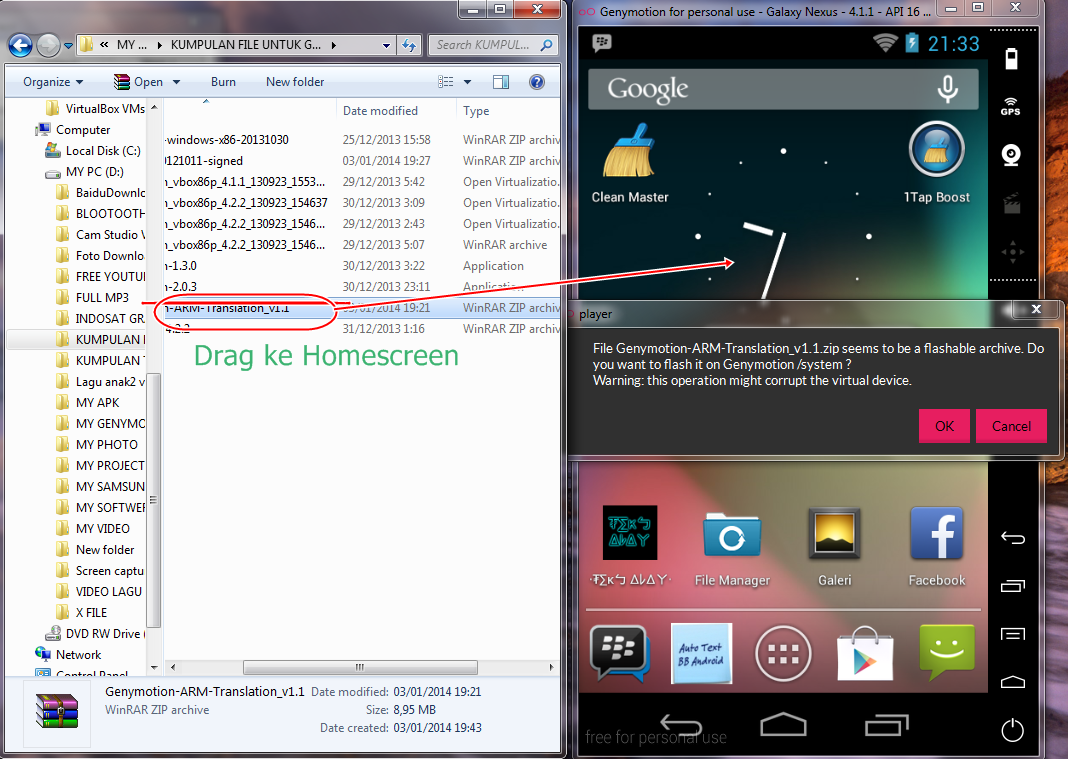
Task: Open the Android app drawer
Action: tap(783, 653)
